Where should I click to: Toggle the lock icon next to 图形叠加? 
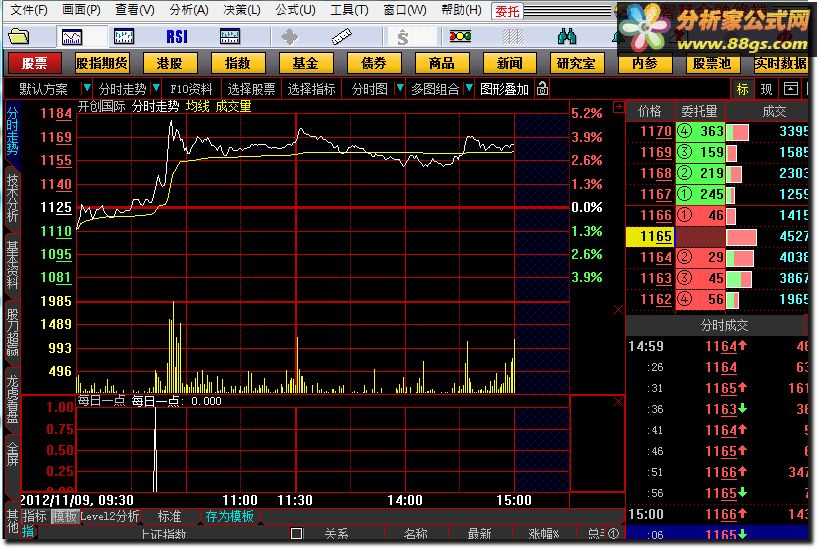click(x=543, y=89)
